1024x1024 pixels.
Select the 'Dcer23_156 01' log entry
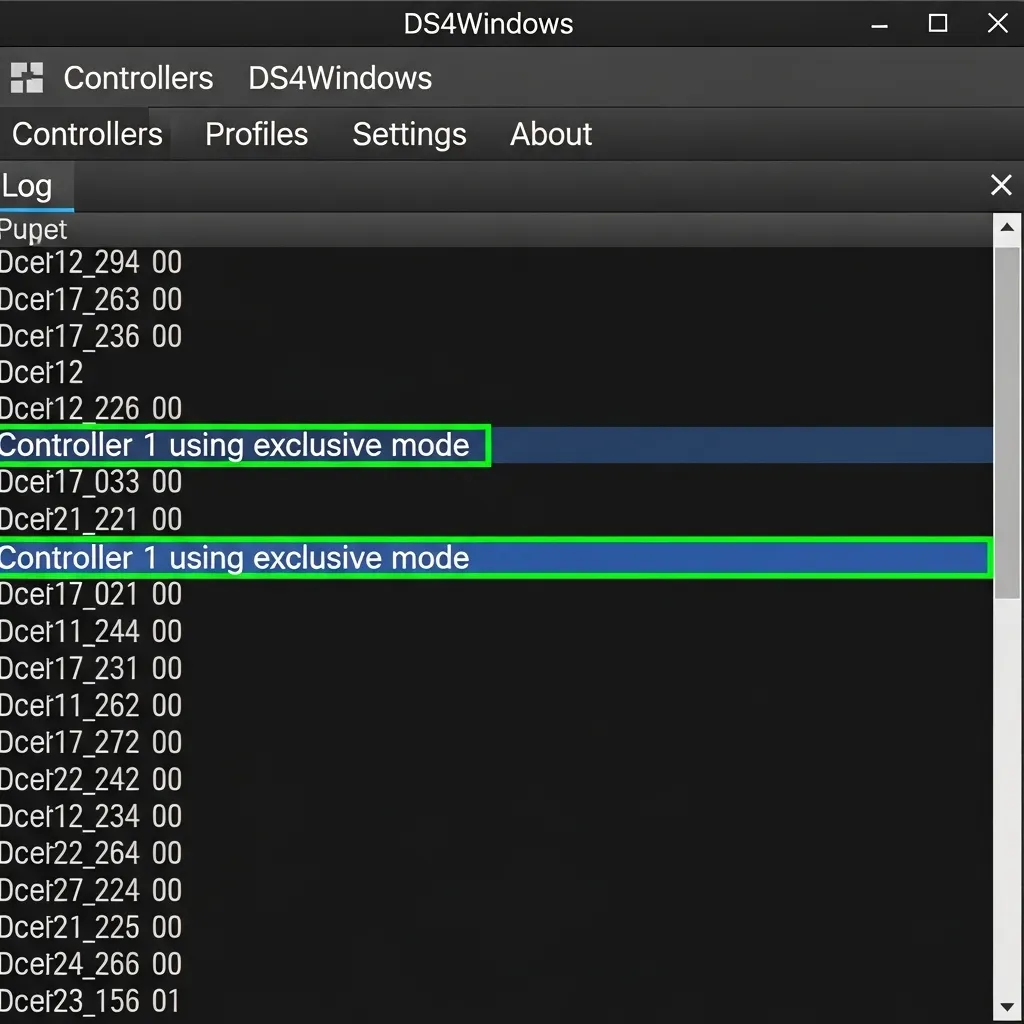[90, 1001]
